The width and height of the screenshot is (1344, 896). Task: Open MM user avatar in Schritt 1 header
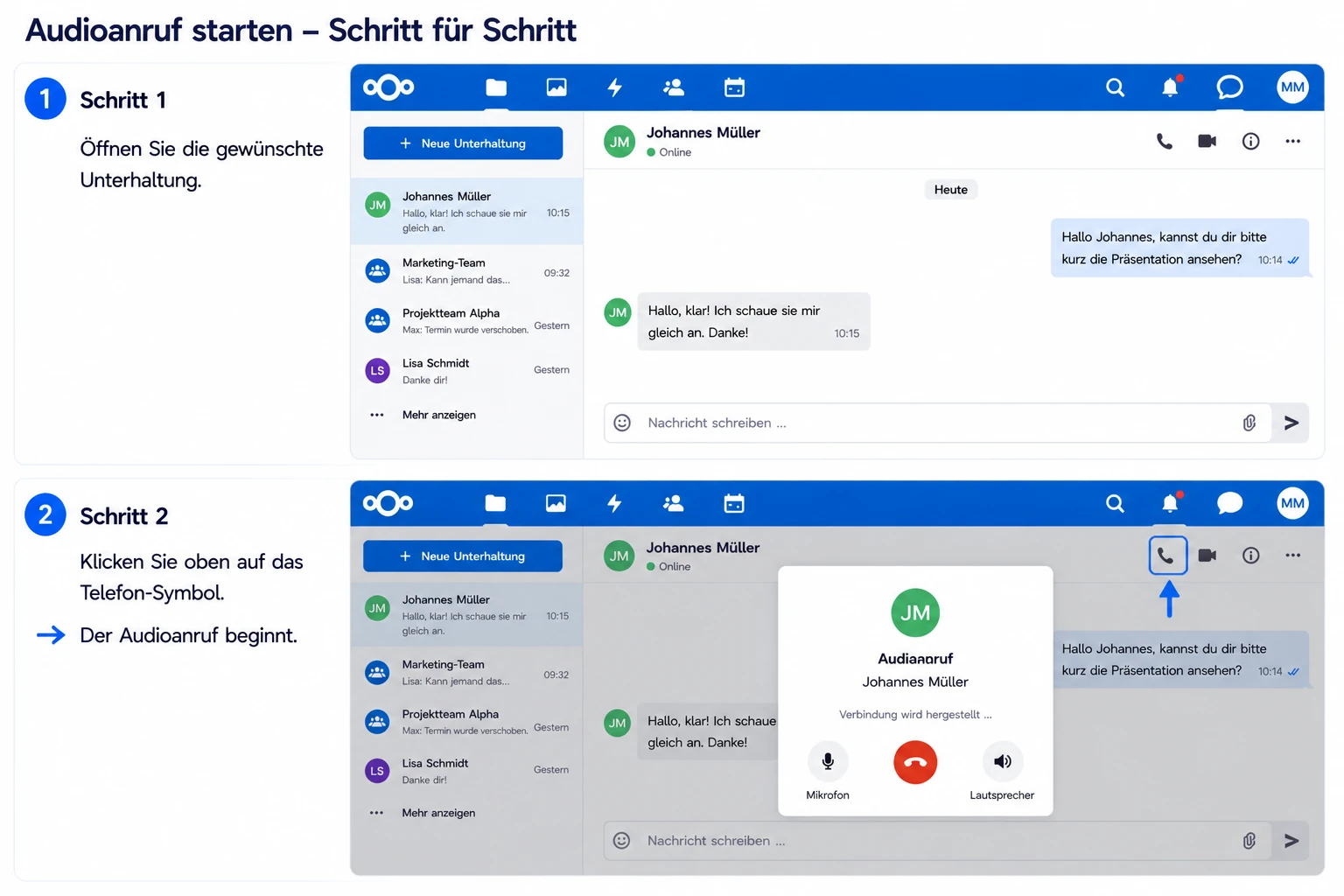1292,87
